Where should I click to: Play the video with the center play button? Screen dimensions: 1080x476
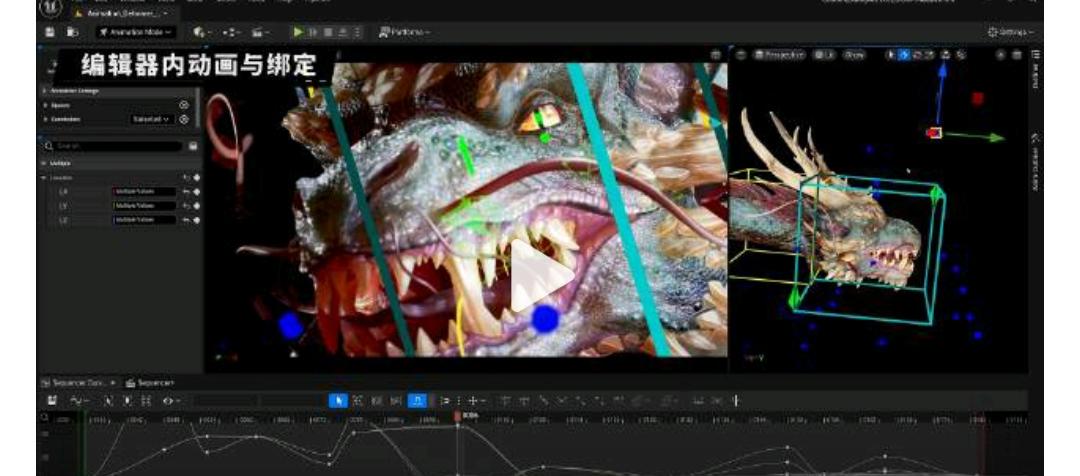(541, 276)
